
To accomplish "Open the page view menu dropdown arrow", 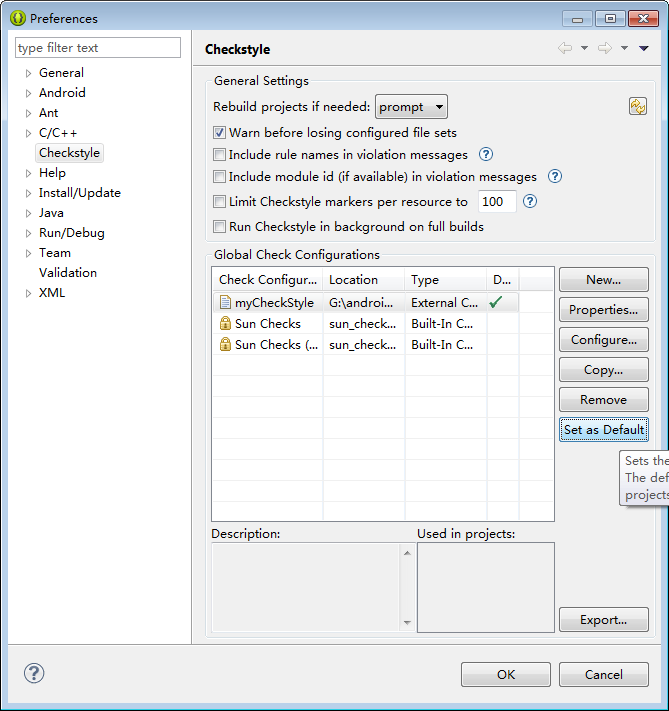I will click(x=644, y=48).
